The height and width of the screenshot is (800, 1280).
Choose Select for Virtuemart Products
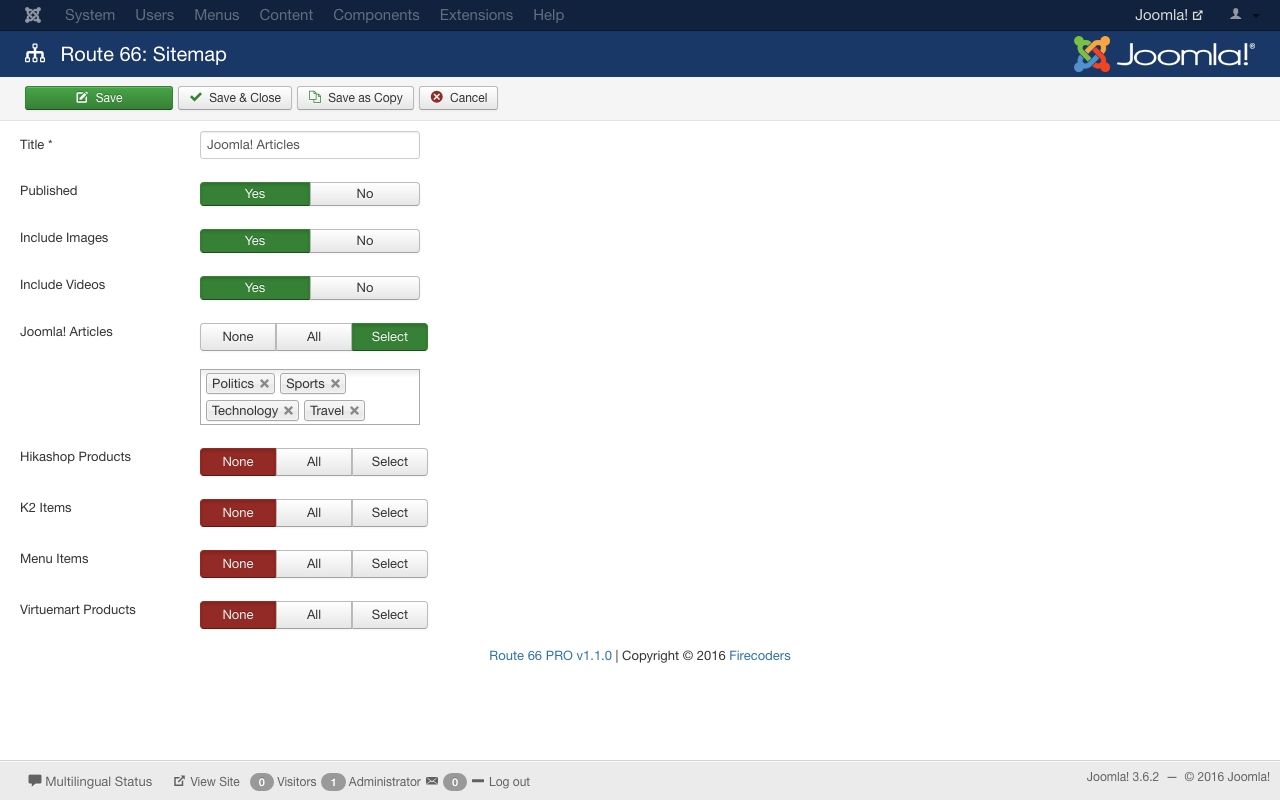click(390, 615)
